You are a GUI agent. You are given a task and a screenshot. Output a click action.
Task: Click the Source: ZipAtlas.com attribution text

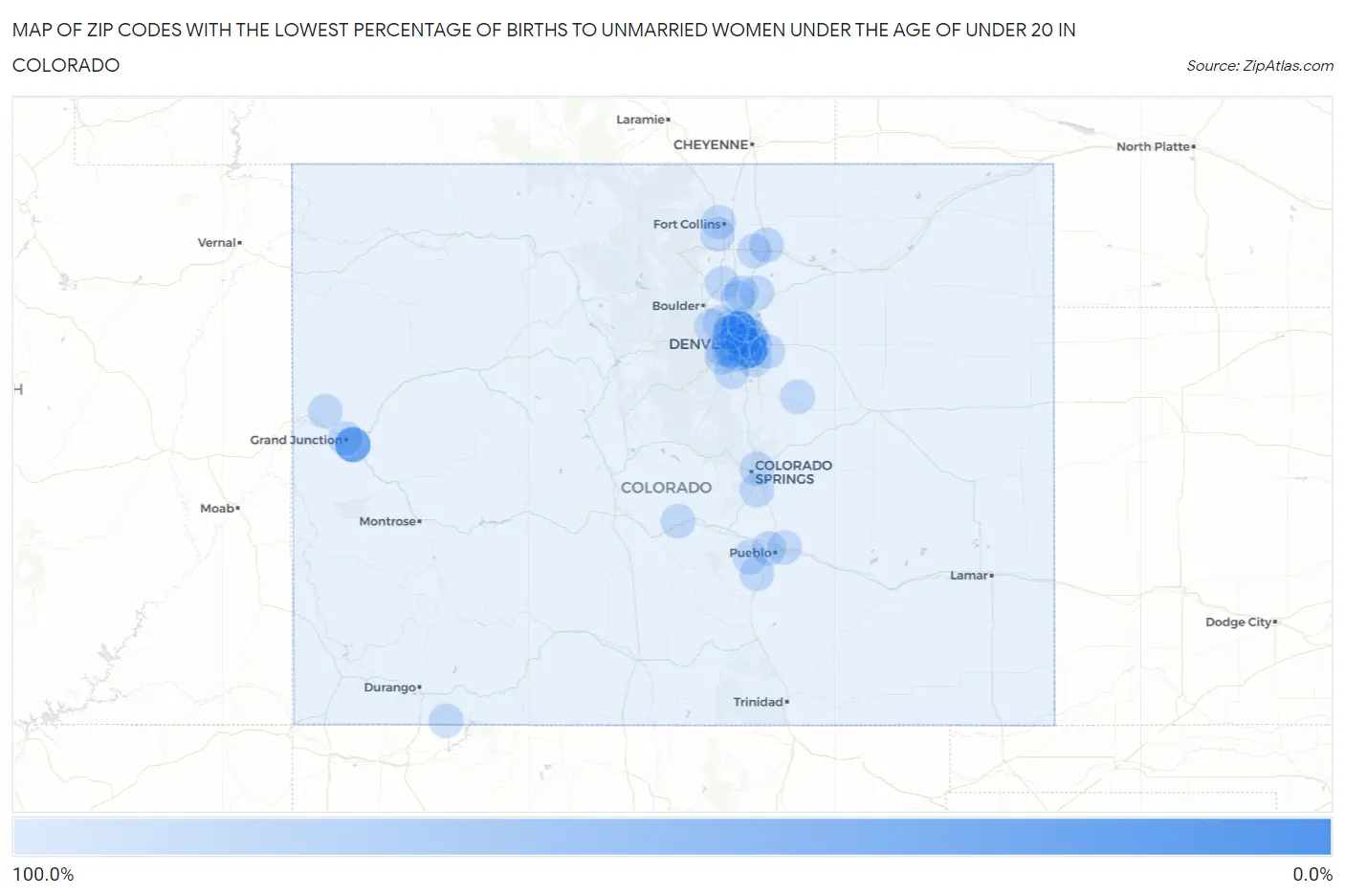click(1259, 66)
